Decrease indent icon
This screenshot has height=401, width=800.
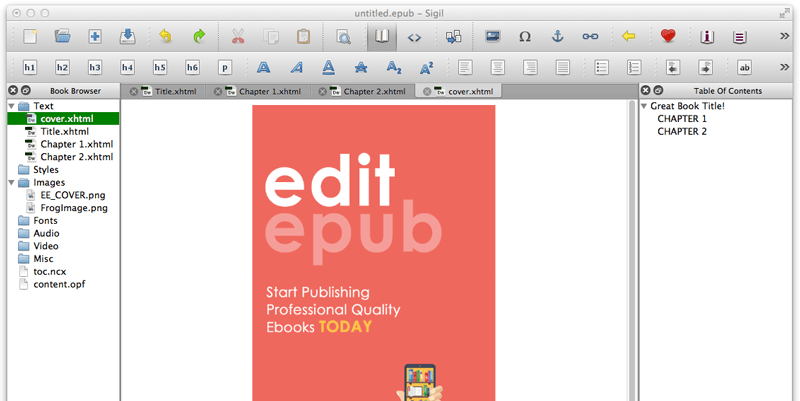673,67
